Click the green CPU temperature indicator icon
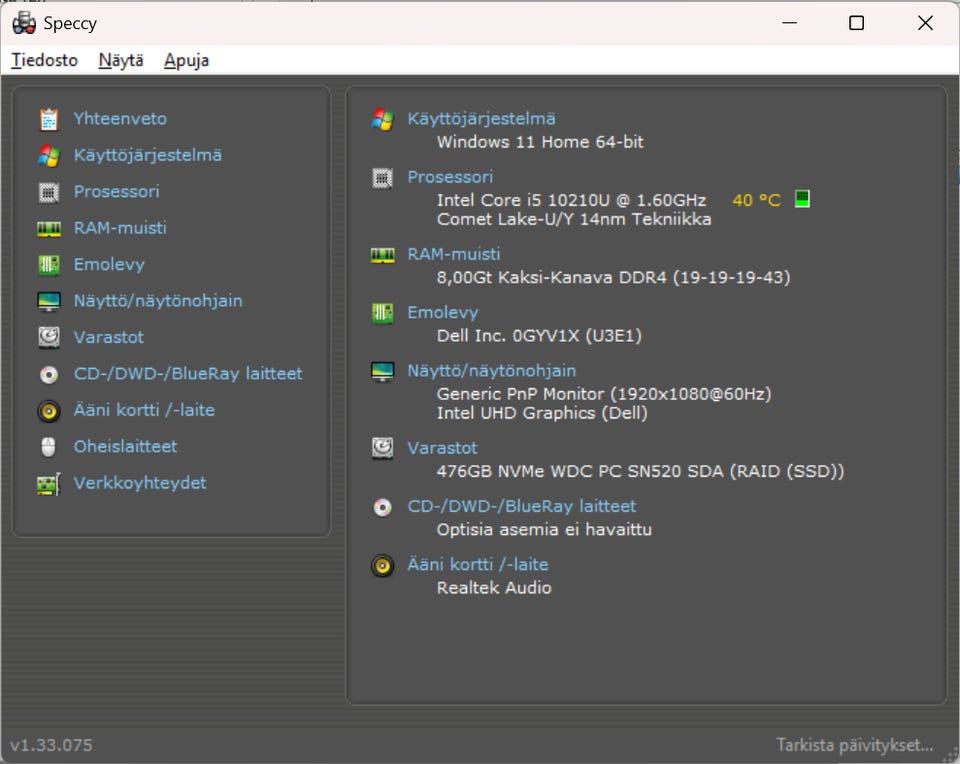This screenshot has height=764, width=960. click(x=802, y=199)
